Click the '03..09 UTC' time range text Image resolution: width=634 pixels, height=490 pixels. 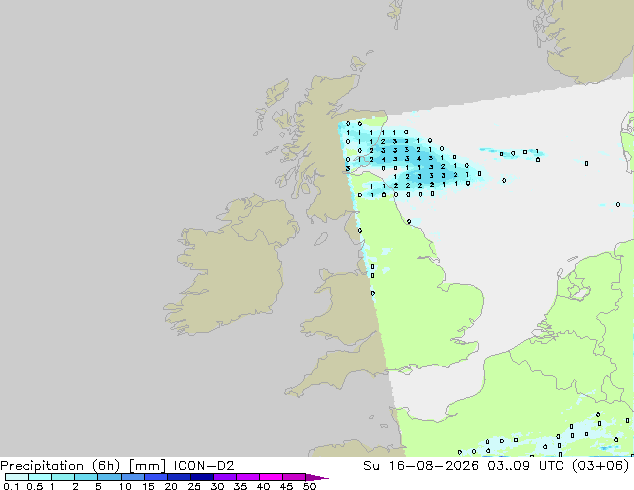coord(527,466)
